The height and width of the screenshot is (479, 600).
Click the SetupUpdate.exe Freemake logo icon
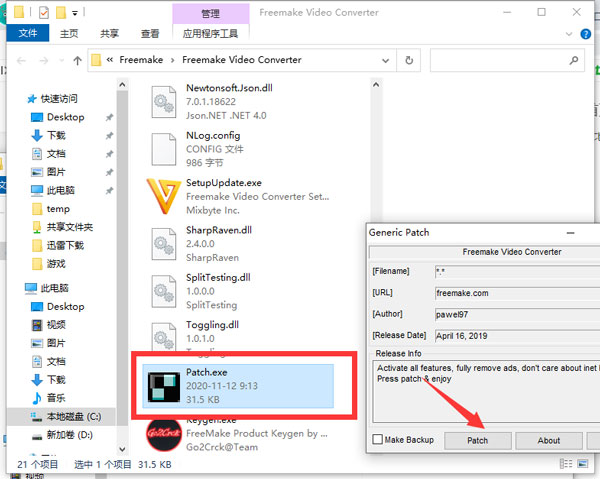164,197
